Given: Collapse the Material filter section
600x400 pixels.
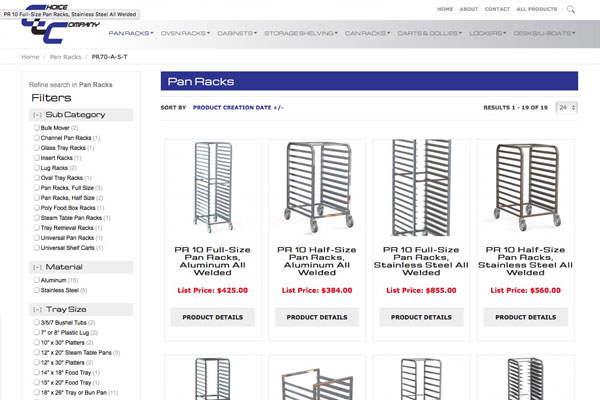Looking at the screenshot, I should click(37, 267).
